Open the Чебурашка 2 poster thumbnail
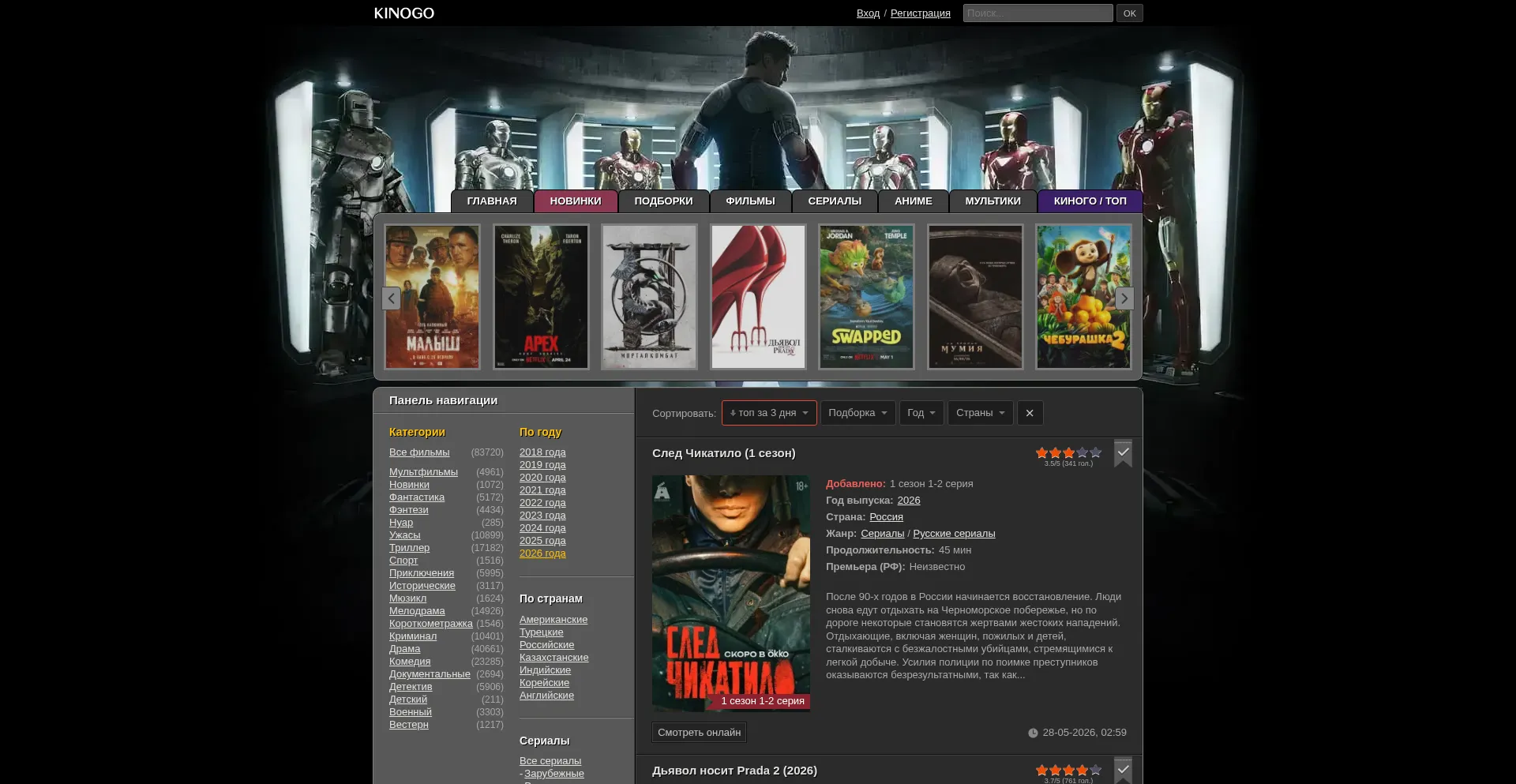The image size is (1516, 784). [1083, 297]
